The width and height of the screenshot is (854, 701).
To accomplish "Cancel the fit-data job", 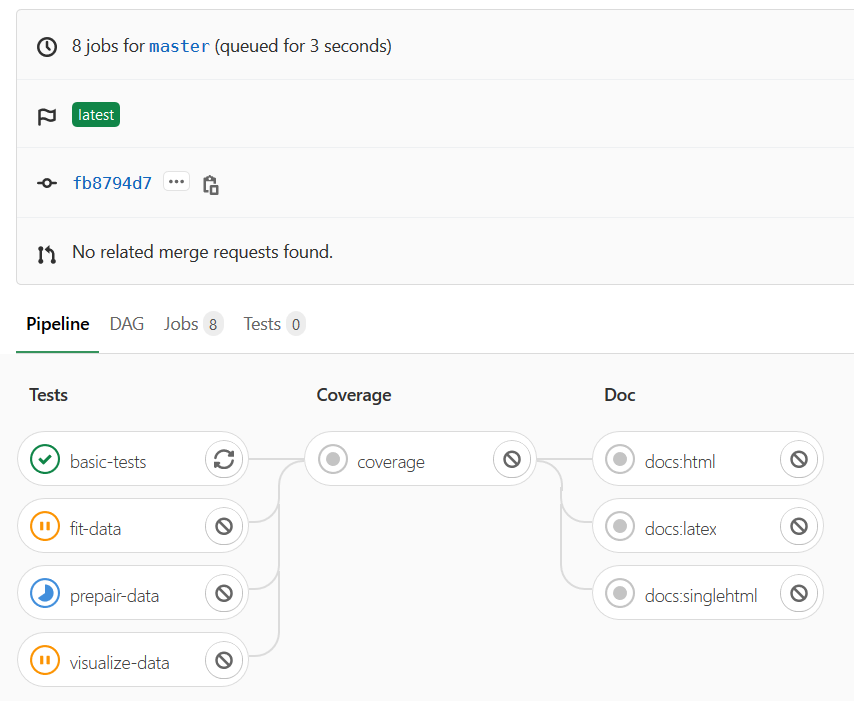I will 223,526.
